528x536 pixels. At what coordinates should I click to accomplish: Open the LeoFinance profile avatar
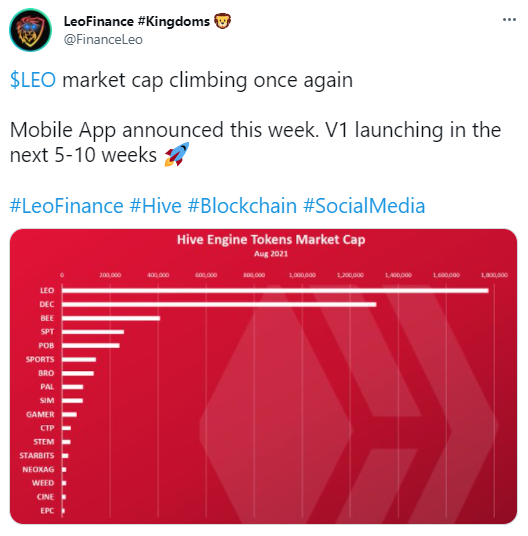click(30, 30)
